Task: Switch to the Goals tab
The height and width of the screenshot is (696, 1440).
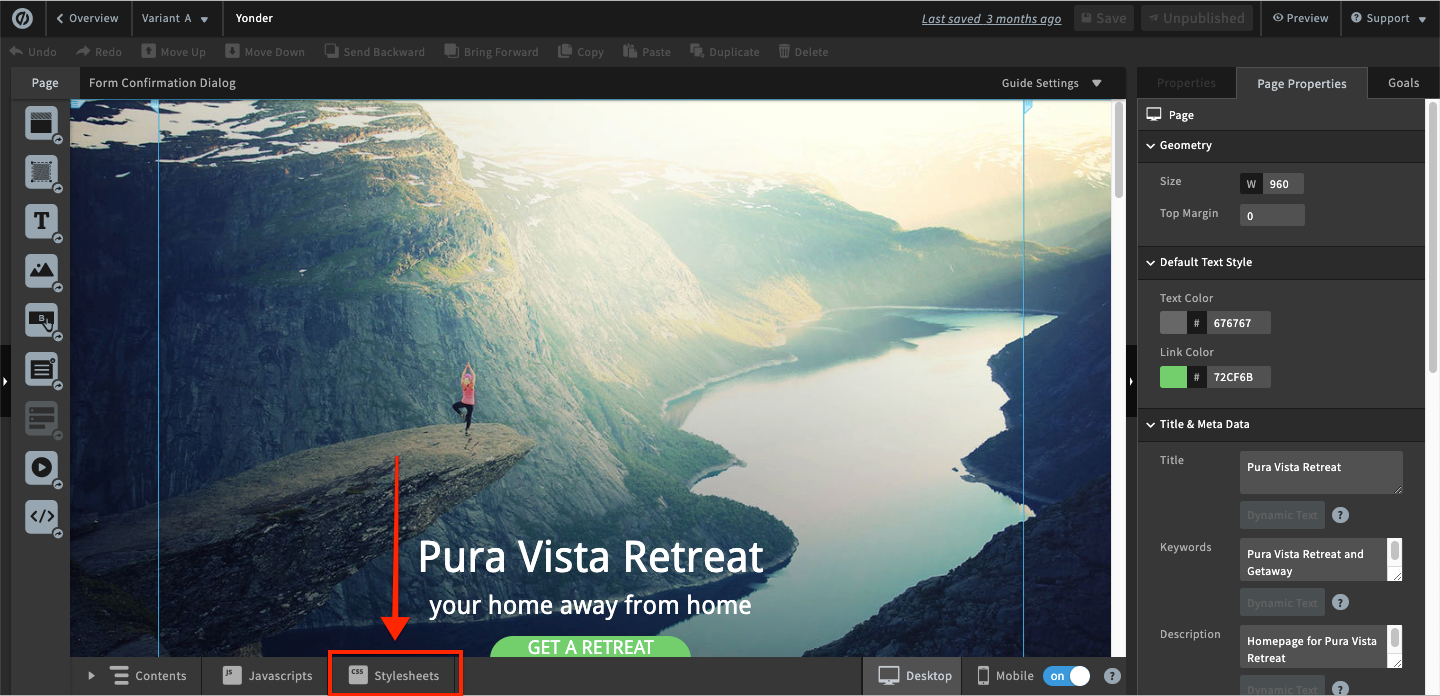Action: [1403, 84]
